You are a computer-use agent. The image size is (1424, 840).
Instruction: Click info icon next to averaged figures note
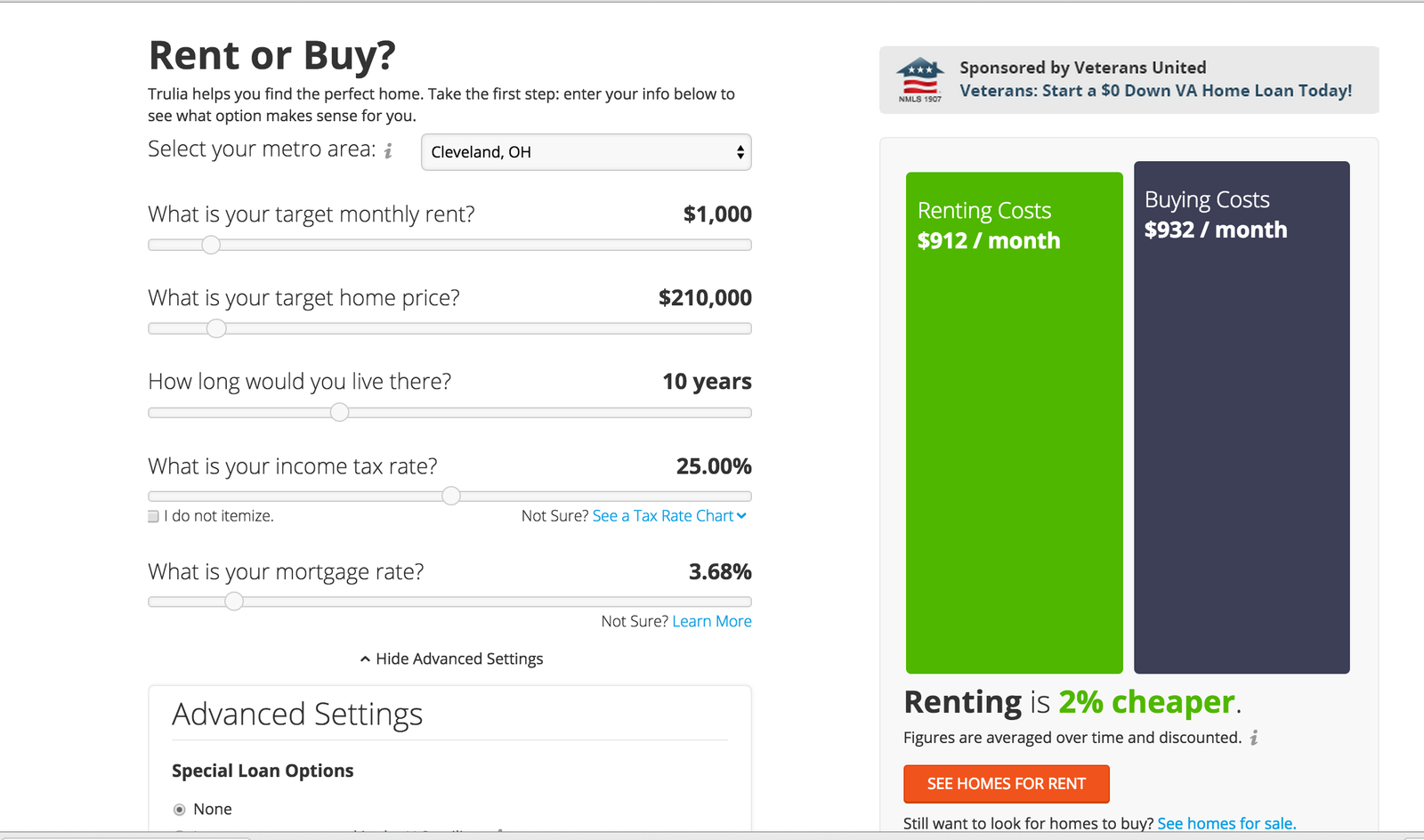(x=1254, y=738)
